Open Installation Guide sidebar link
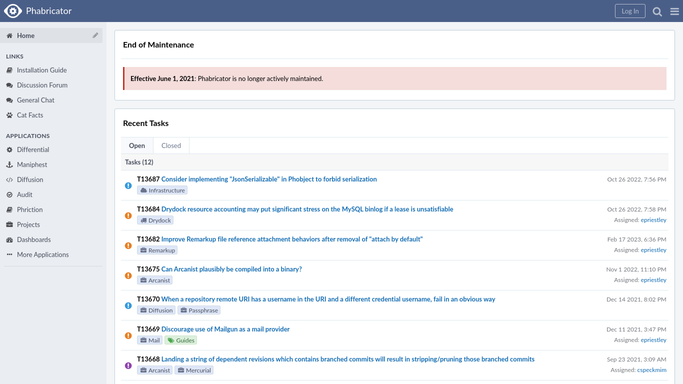 point(42,70)
